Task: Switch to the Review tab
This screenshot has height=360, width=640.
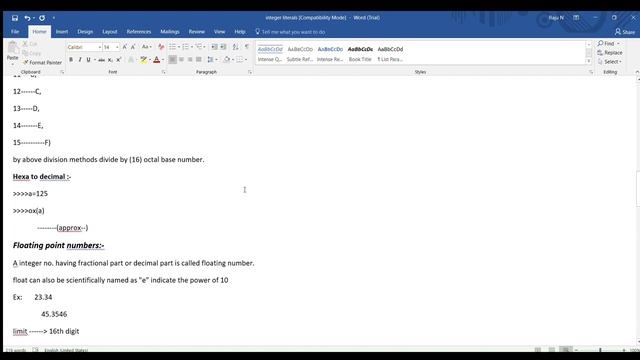Action: point(197,32)
